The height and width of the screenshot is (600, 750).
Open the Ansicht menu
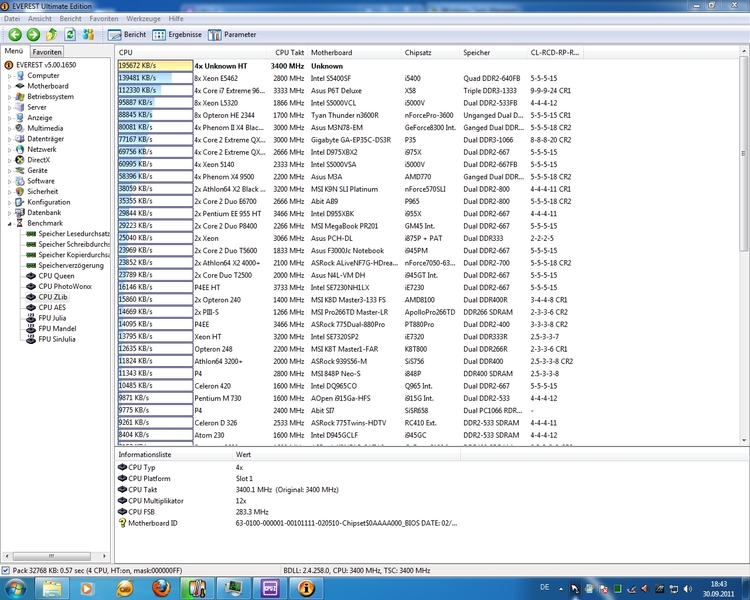pyautogui.click(x=40, y=19)
